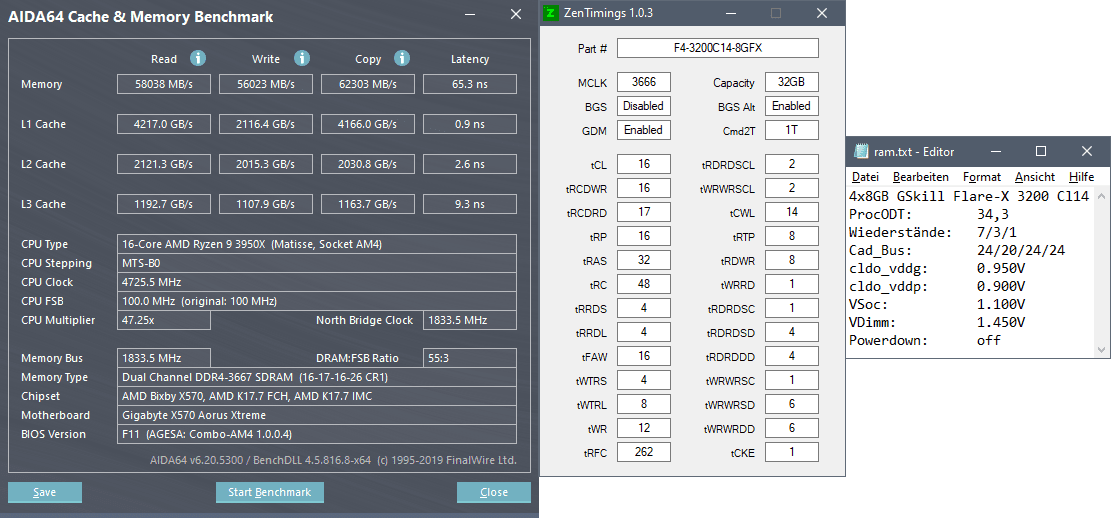The width and height of the screenshot is (1112, 518).
Task: Click Memory Copy value 62303 MB/s
Action: 368,84
